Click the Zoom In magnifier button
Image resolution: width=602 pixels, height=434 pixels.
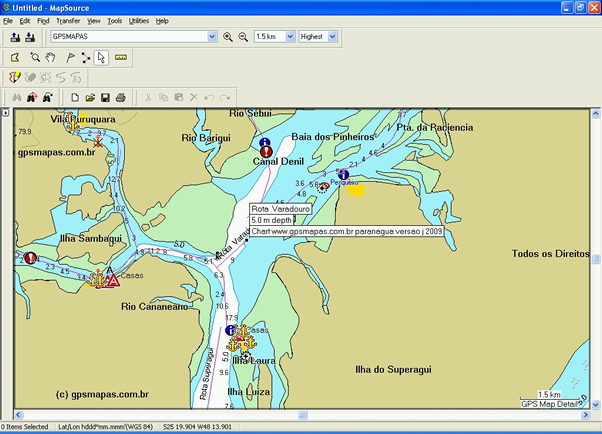coord(228,37)
